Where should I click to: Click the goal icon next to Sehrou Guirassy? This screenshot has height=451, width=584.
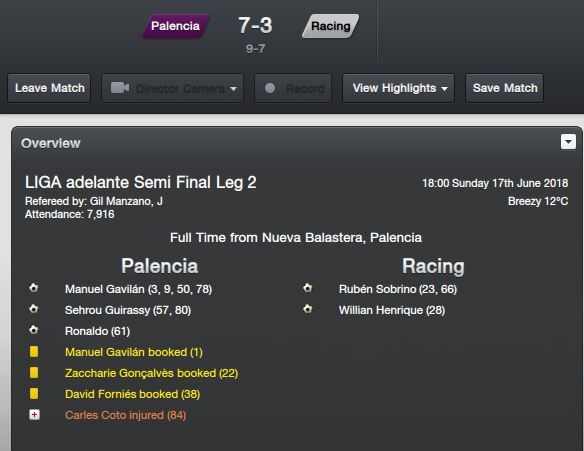coord(34,309)
